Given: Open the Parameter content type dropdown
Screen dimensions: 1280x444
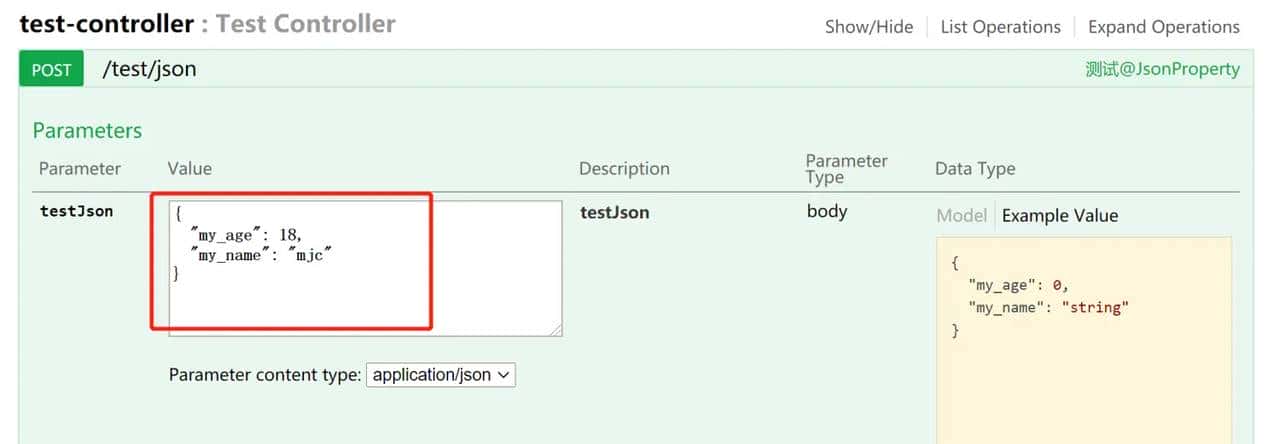Looking at the screenshot, I should [x=441, y=375].
